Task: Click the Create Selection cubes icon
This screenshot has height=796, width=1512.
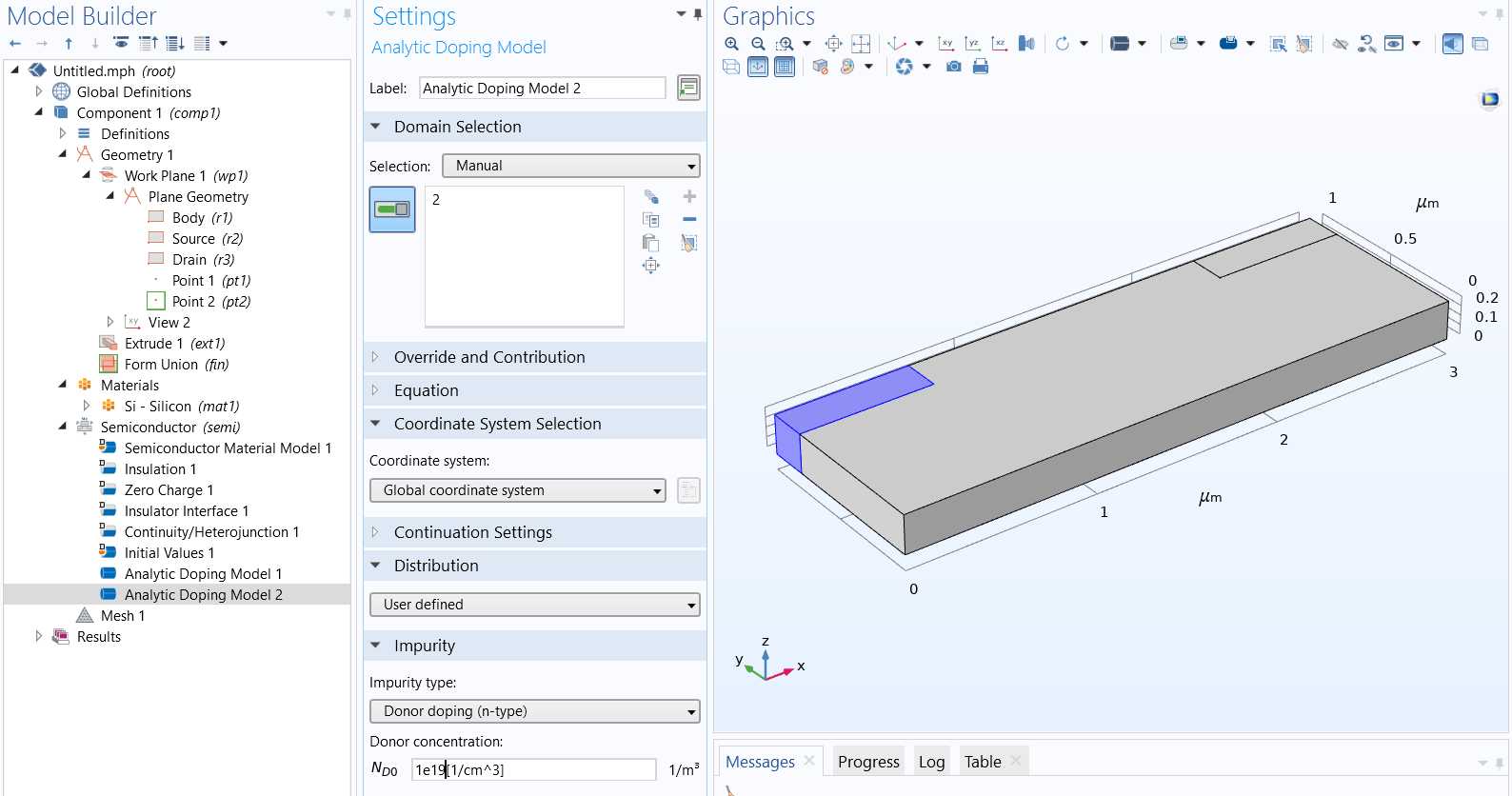Action: [651, 197]
